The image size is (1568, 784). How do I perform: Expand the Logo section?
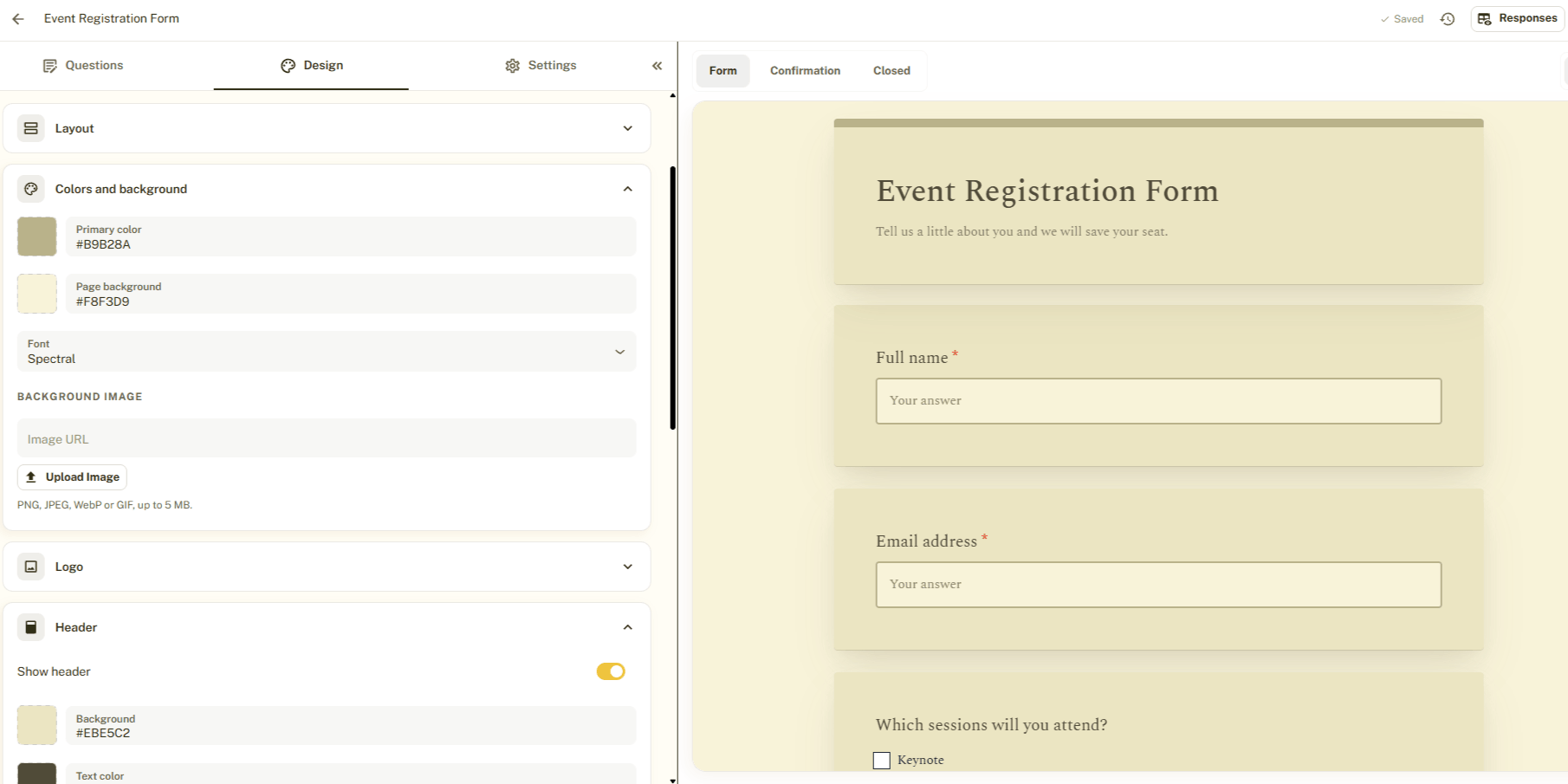(x=628, y=567)
